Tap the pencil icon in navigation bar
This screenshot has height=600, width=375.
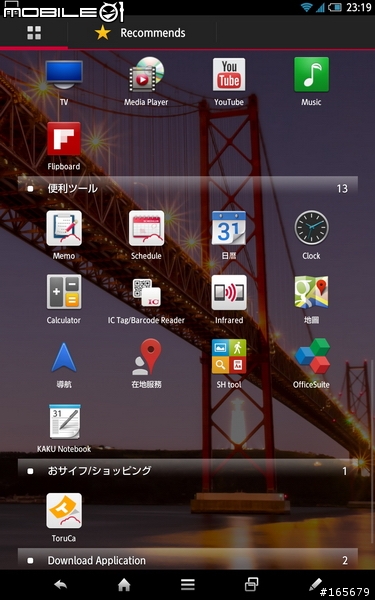click(x=315, y=584)
